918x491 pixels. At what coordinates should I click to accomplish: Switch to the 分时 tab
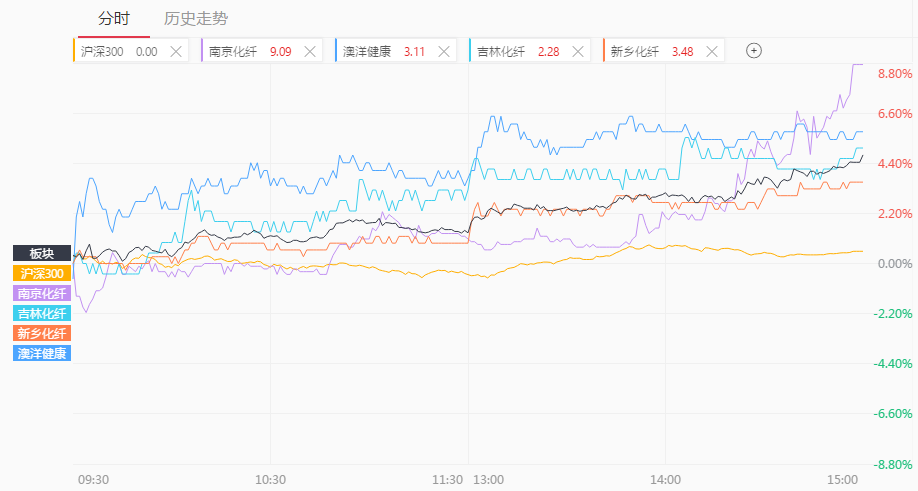coord(114,19)
